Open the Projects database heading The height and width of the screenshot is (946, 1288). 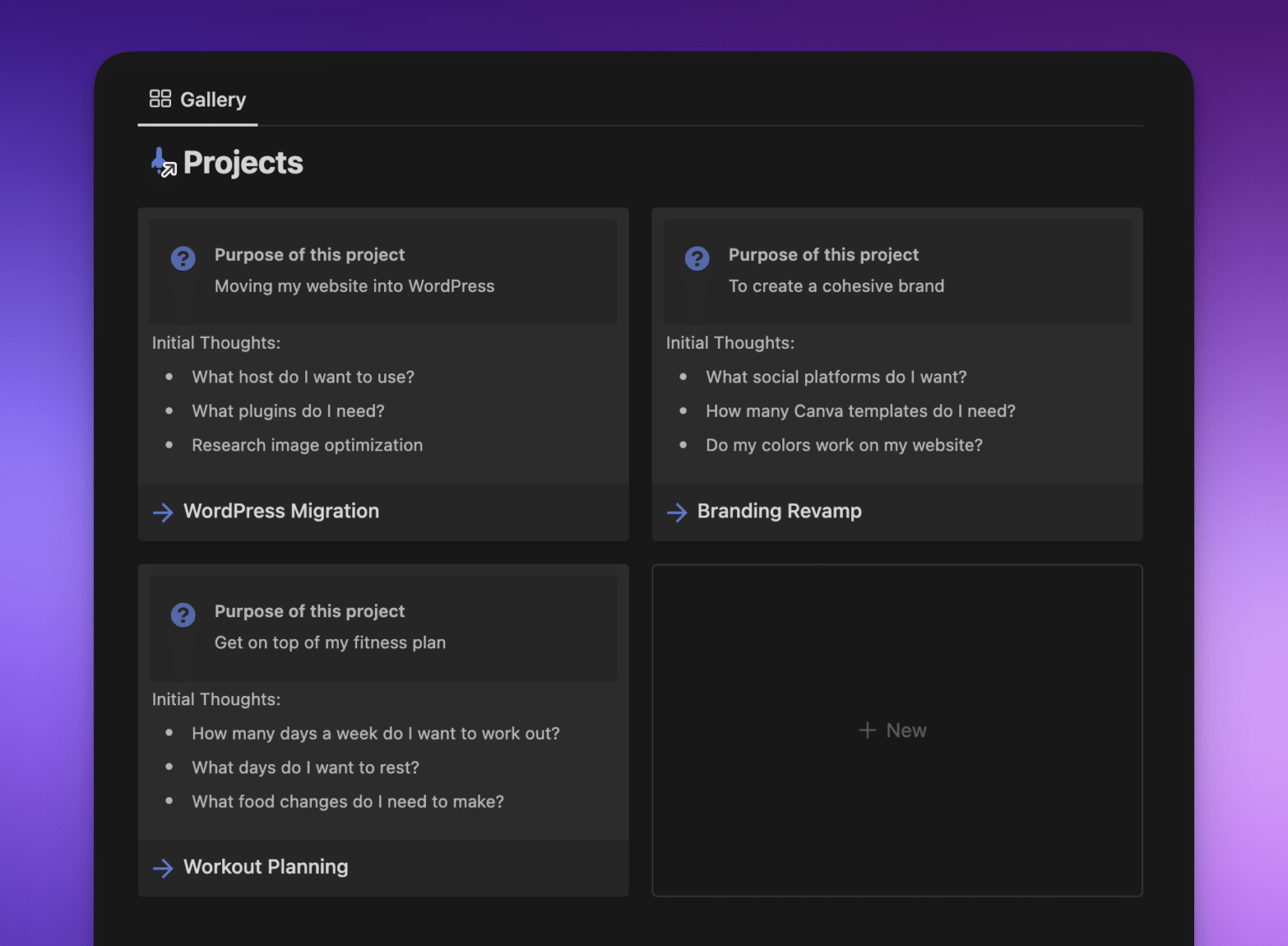(x=242, y=163)
